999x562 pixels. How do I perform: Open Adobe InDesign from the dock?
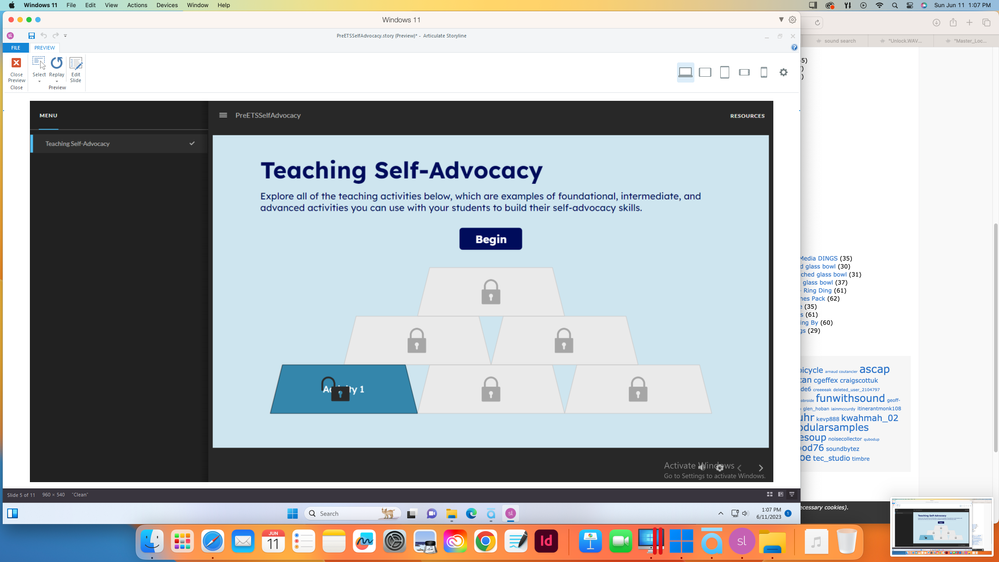click(x=546, y=542)
